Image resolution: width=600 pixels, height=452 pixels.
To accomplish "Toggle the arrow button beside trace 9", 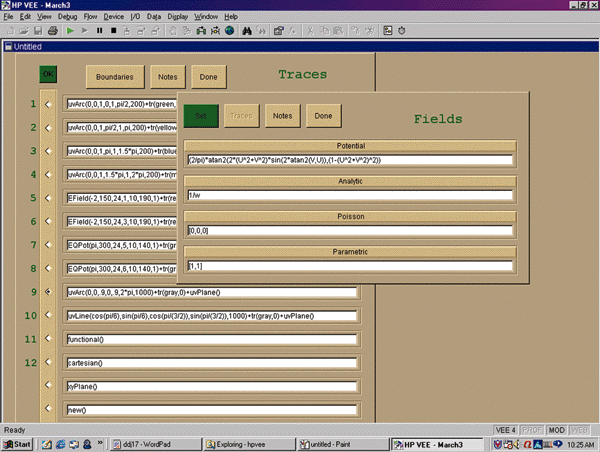I will (46, 292).
